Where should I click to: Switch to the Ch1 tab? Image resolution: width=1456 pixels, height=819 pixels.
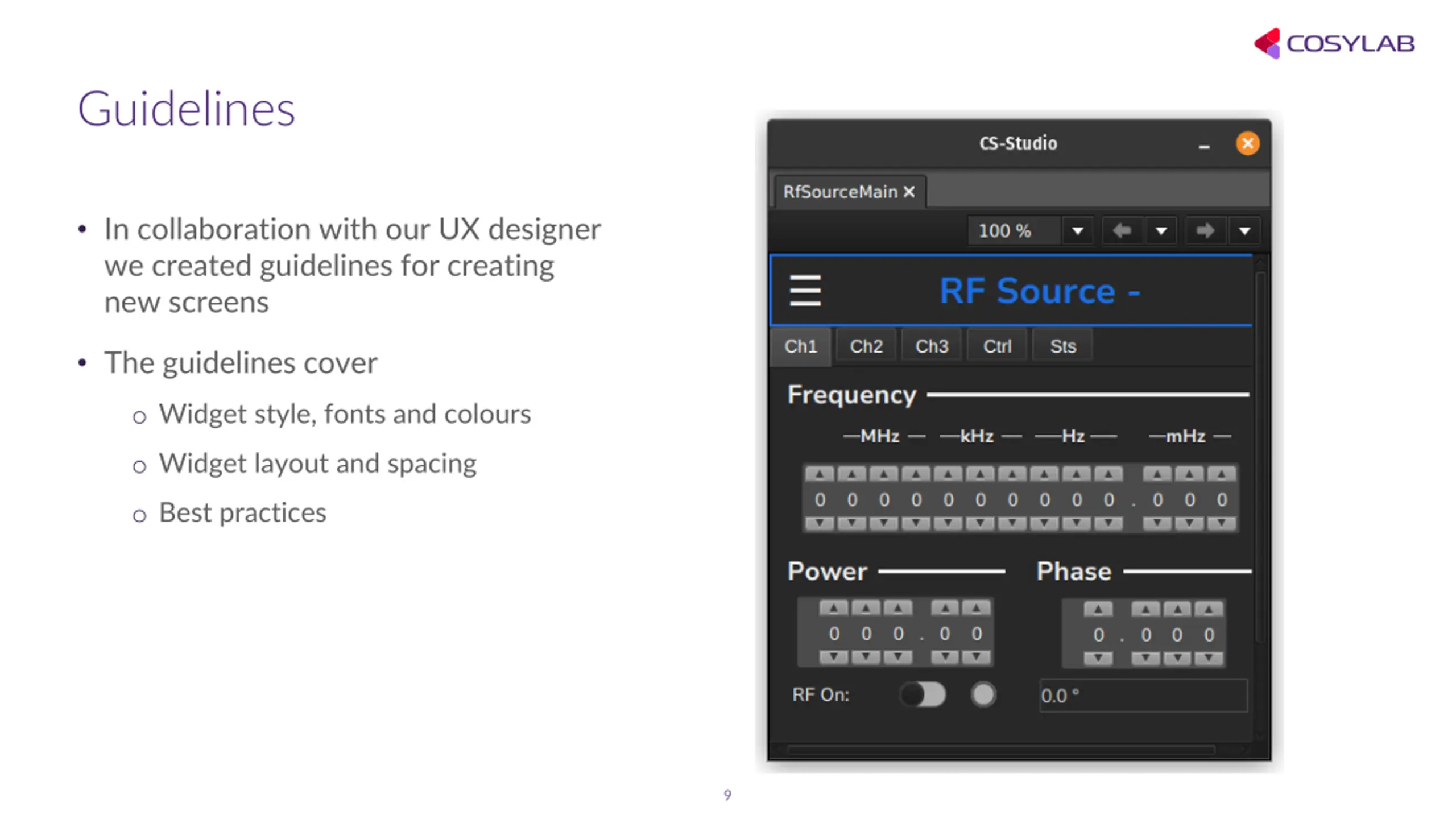pyautogui.click(x=800, y=346)
